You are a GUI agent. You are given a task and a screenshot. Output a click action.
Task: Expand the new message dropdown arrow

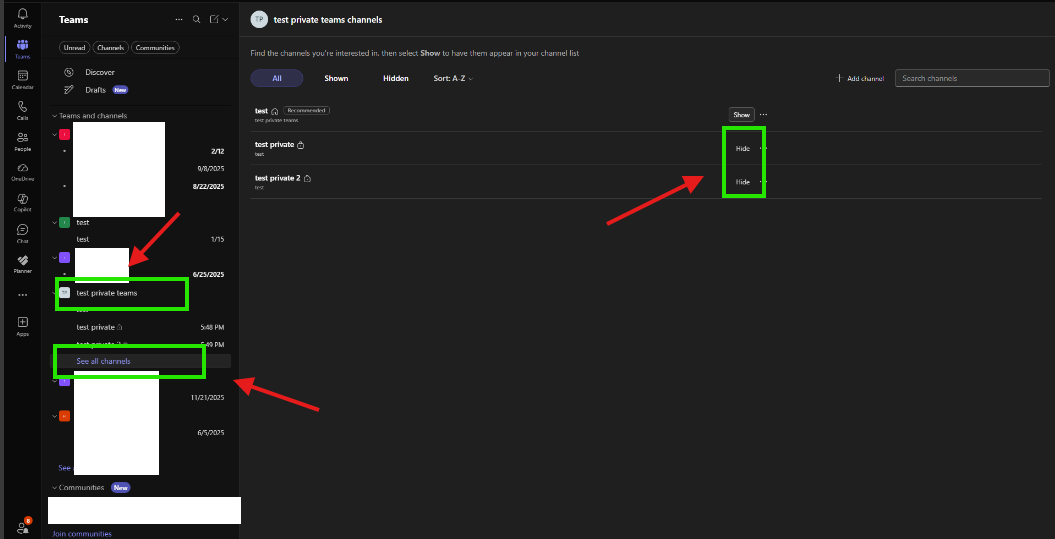225,20
